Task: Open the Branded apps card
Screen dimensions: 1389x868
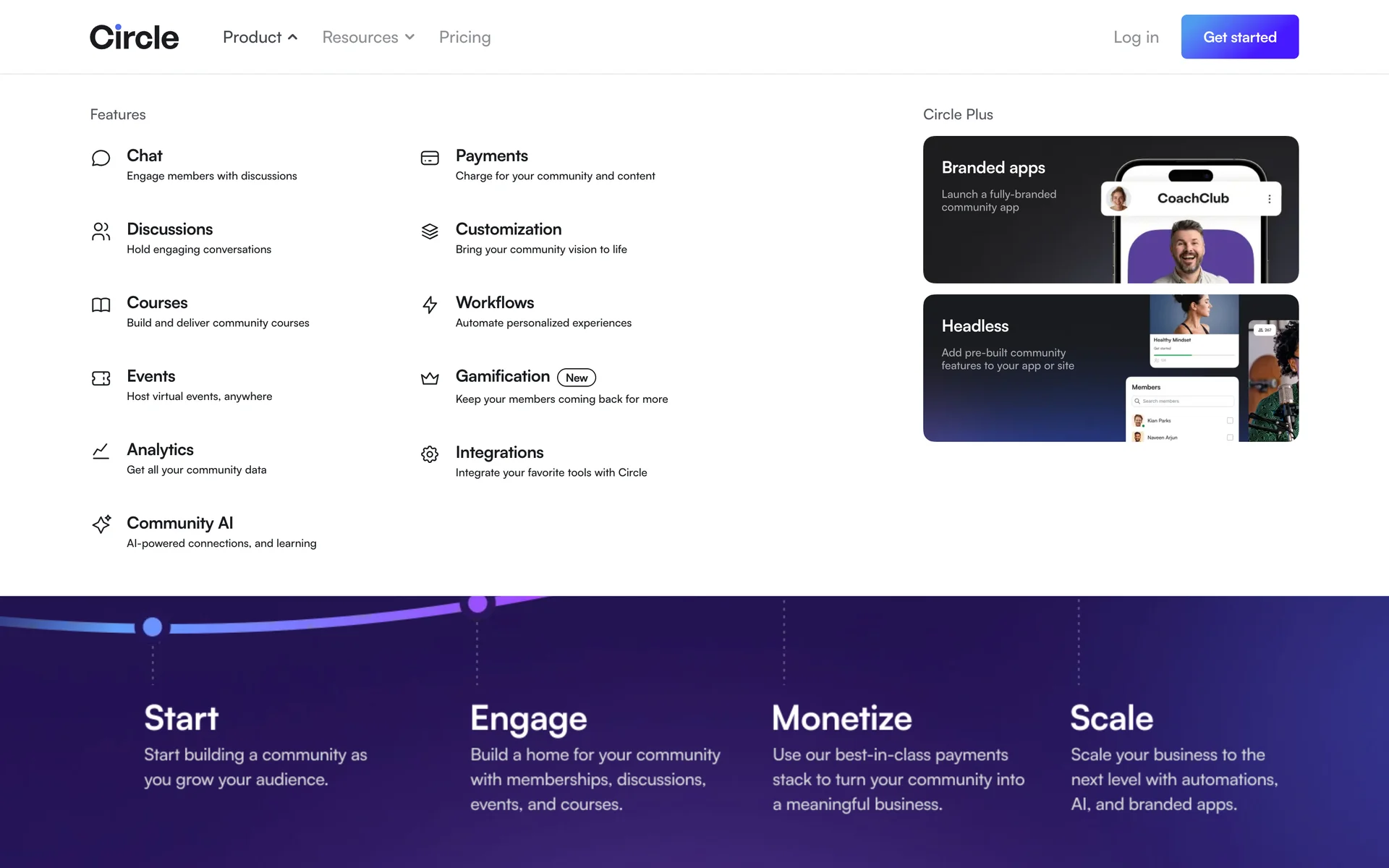Action: 1013,210
